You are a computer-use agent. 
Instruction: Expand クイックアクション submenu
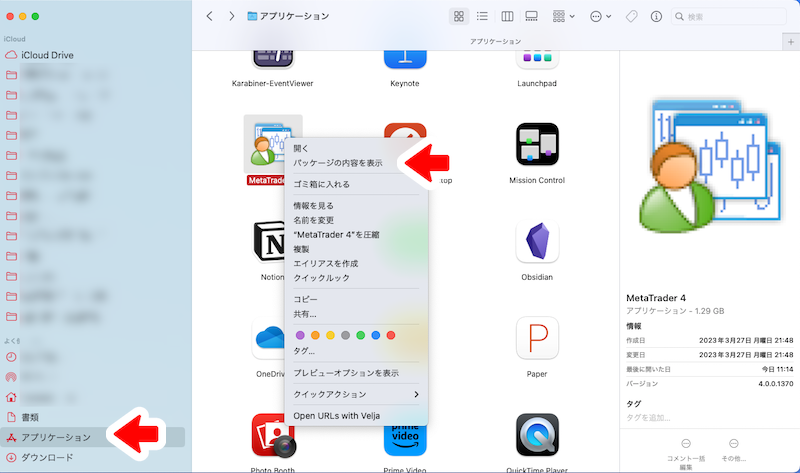click(x=356, y=394)
